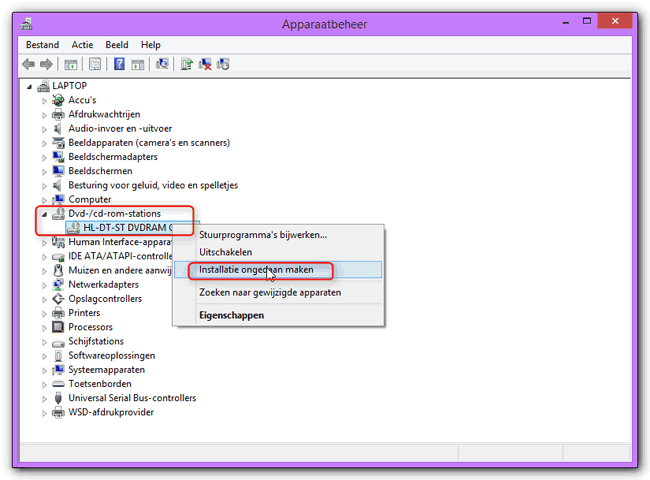Select the Universal Serial Bus-controllers item
The height and width of the screenshot is (480, 650).
pyautogui.click(x=132, y=398)
